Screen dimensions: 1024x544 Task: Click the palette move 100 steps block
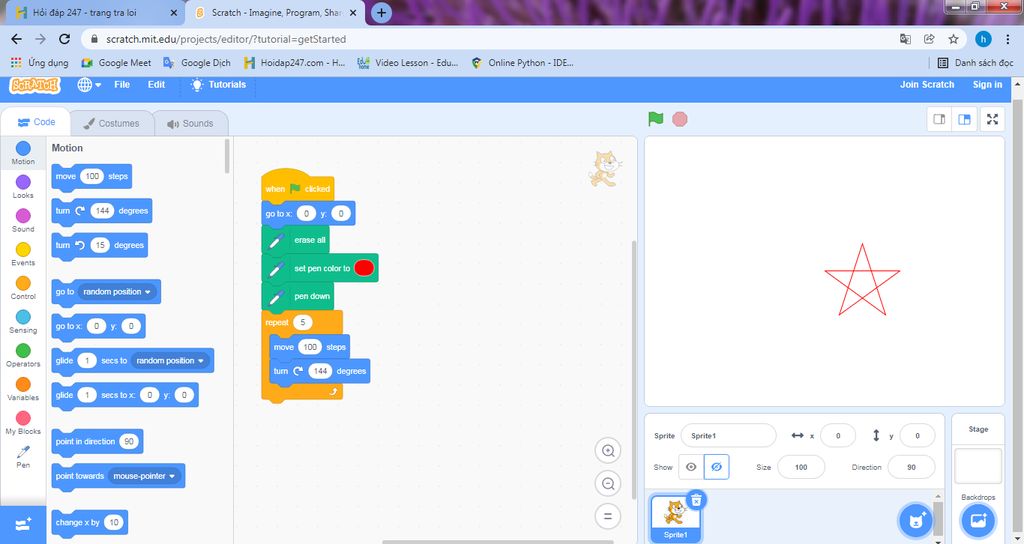(91, 176)
